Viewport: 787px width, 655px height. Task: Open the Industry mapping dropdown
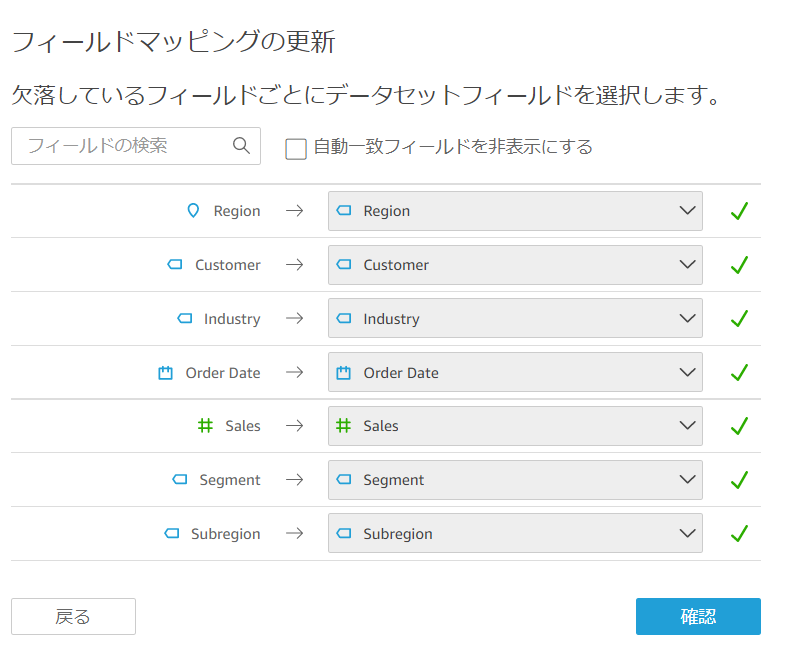coord(515,319)
